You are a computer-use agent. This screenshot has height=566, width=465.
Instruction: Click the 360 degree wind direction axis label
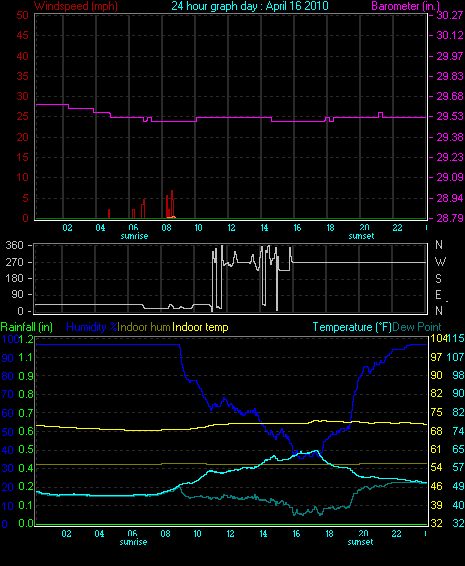point(14,245)
